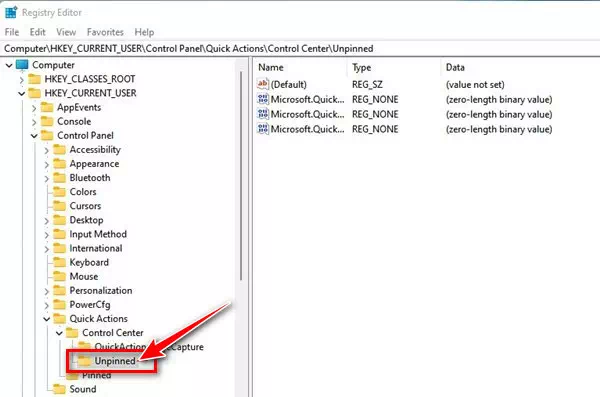Screen dimensions: 600x397
Task: Click the '(value not set)' data cell
Action: [x=475, y=84]
